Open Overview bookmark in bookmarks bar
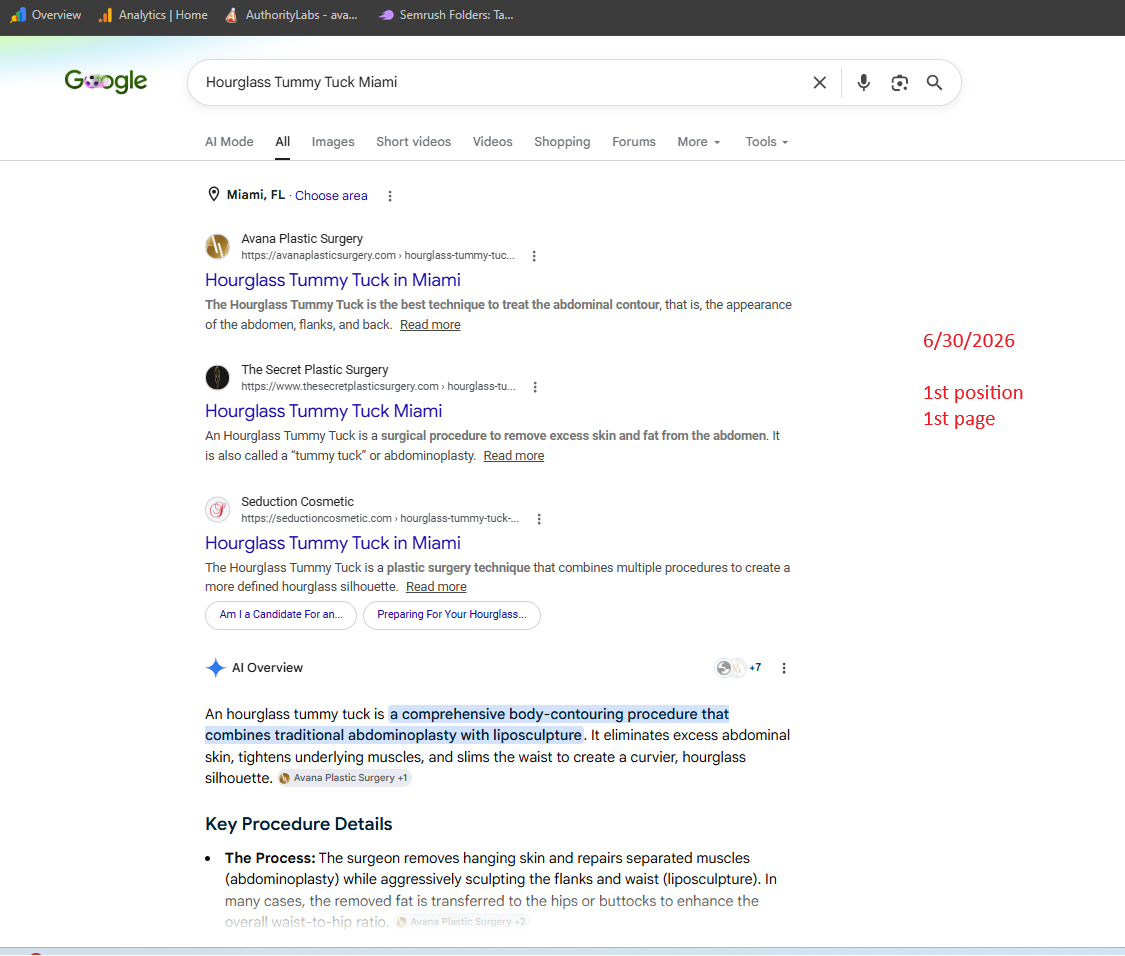The width and height of the screenshot is (1125, 956). [x=45, y=15]
